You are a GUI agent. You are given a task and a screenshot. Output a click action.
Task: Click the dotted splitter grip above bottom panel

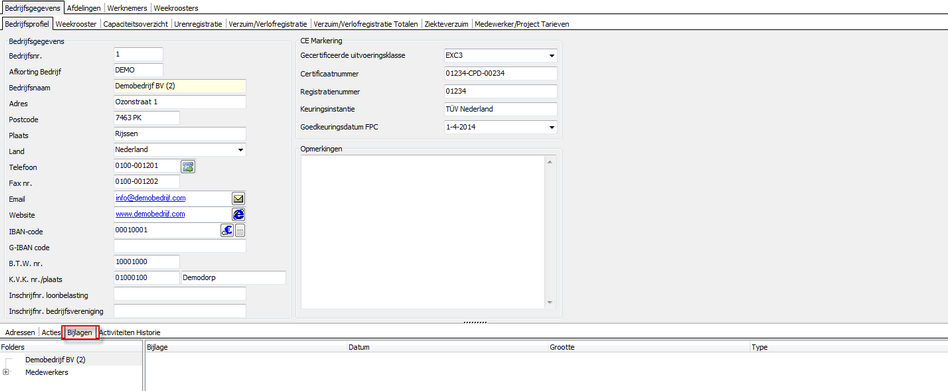click(475, 323)
